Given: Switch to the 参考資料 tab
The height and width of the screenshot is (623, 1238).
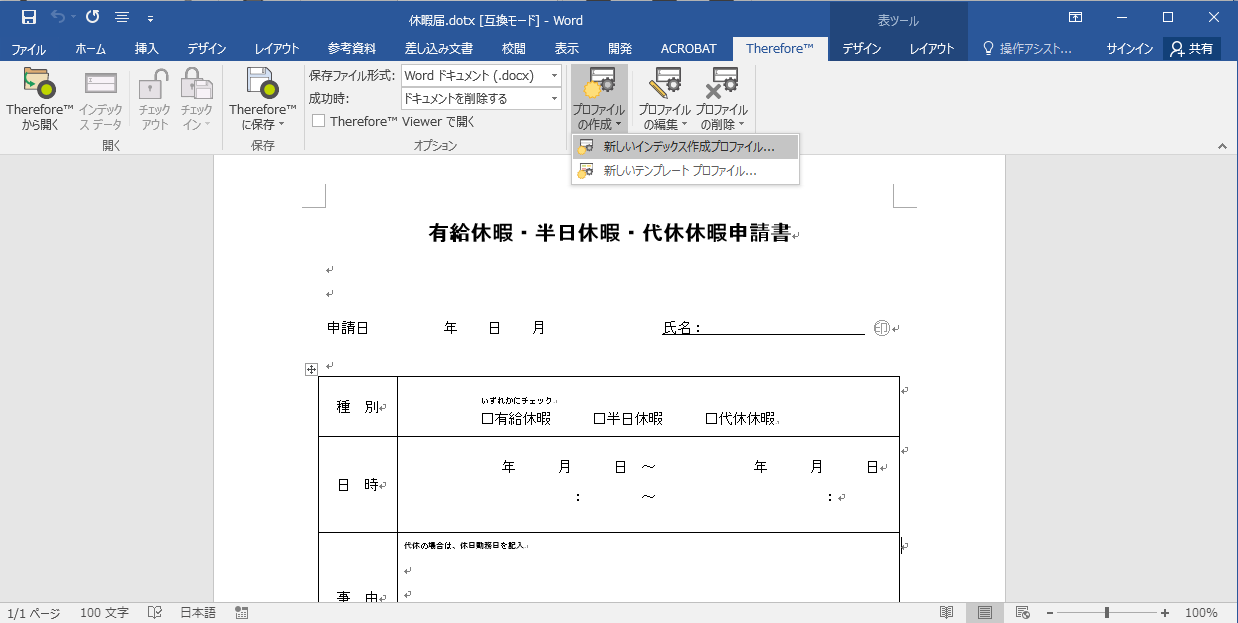Looking at the screenshot, I should [x=352, y=49].
